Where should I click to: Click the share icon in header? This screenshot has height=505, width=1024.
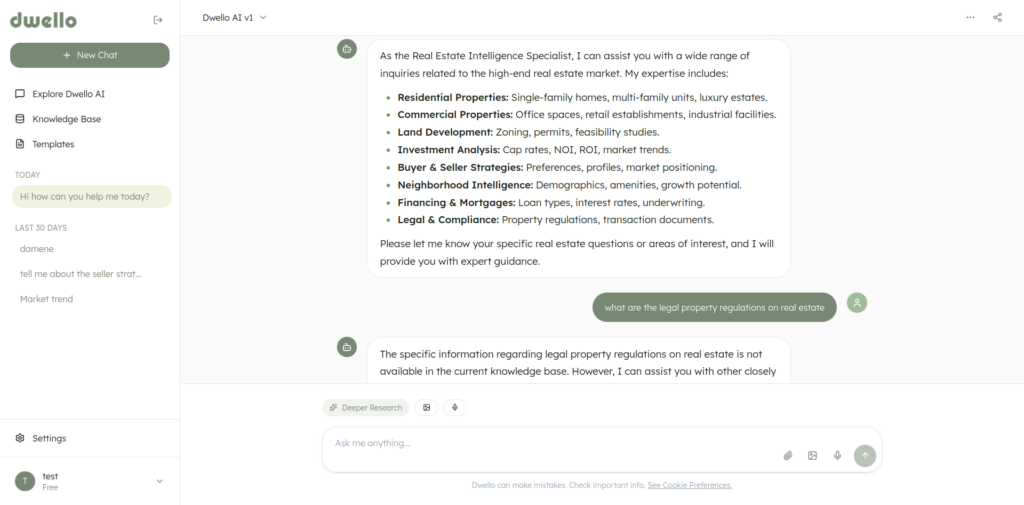coord(997,18)
